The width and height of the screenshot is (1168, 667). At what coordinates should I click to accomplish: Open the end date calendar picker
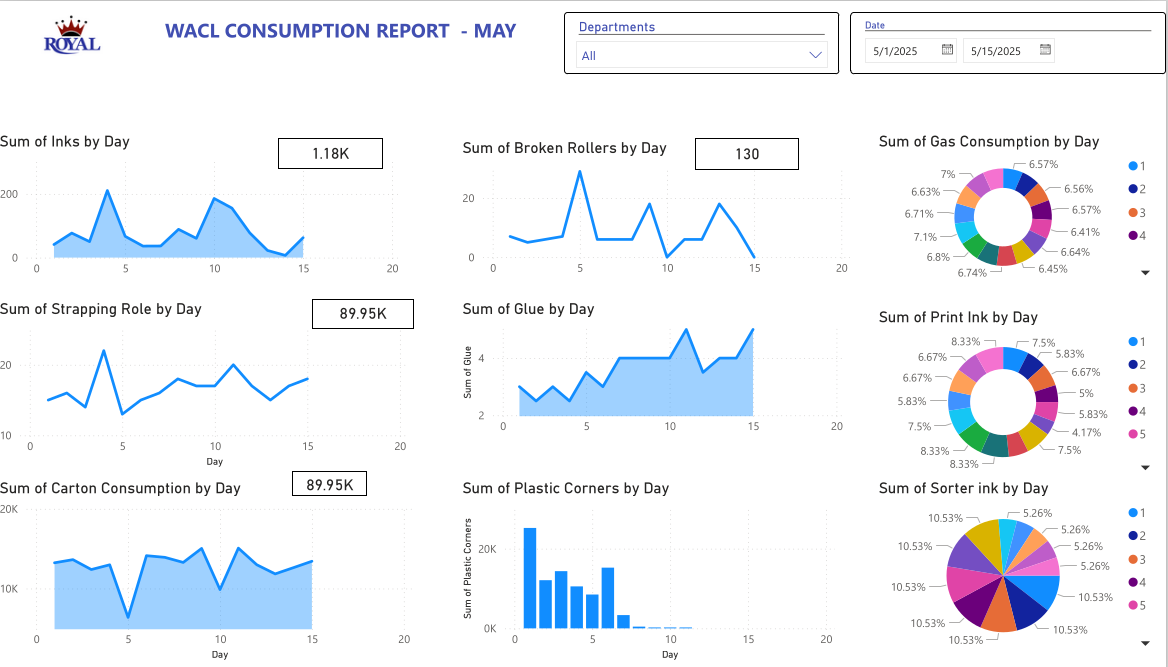tap(1045, 50)
